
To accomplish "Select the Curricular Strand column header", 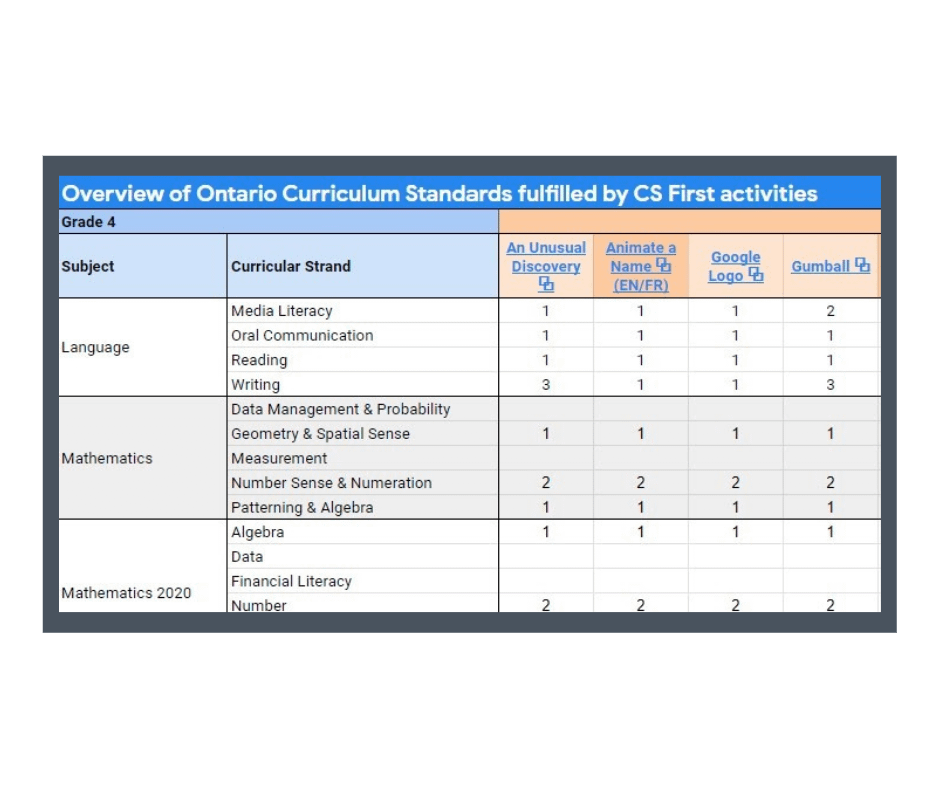I will 363,266.
